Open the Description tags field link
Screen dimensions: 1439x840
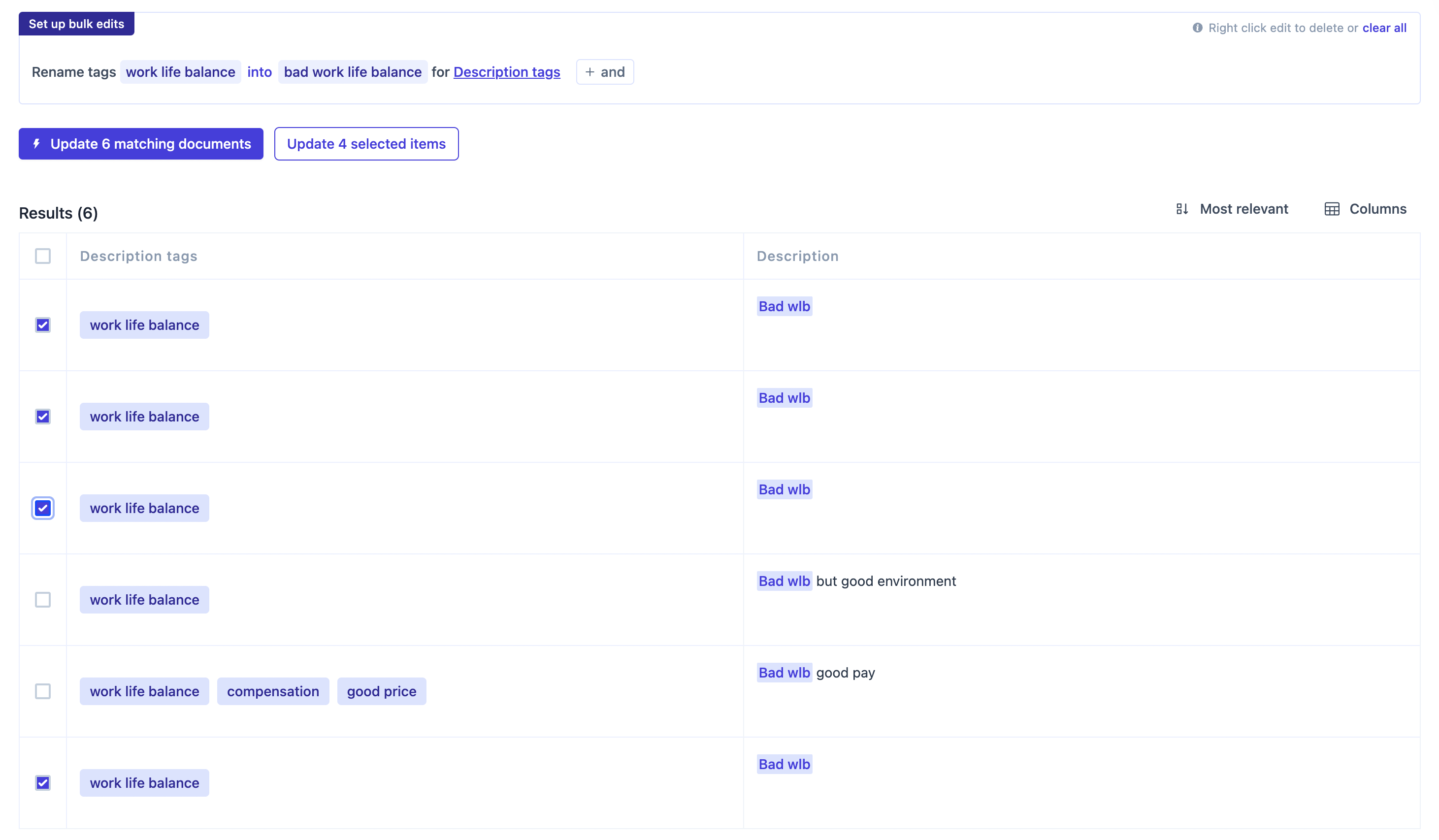click(506, 72)
